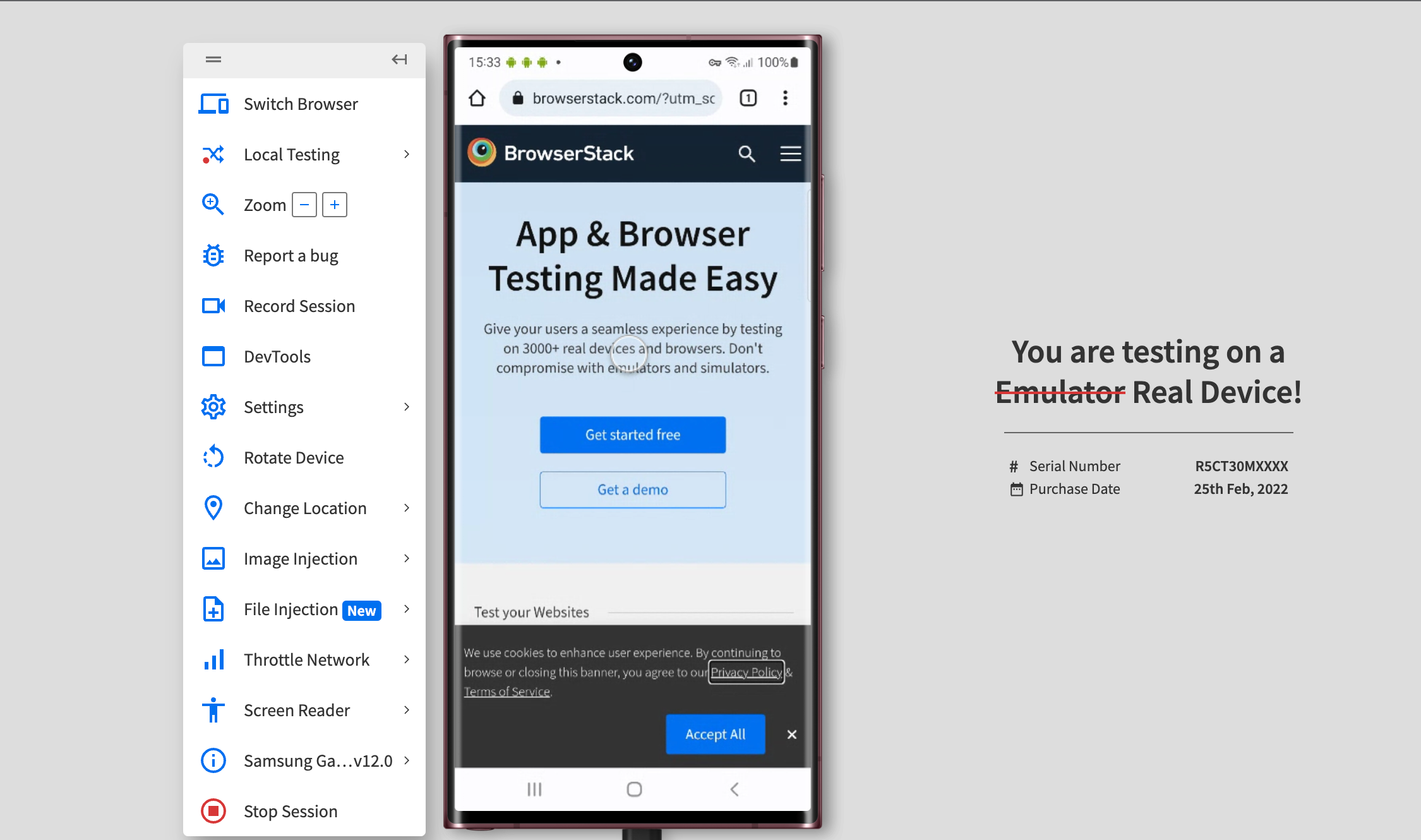The image size is (1421, 840).
Task: Click the Record Session icon
Action: pos(214,306)
